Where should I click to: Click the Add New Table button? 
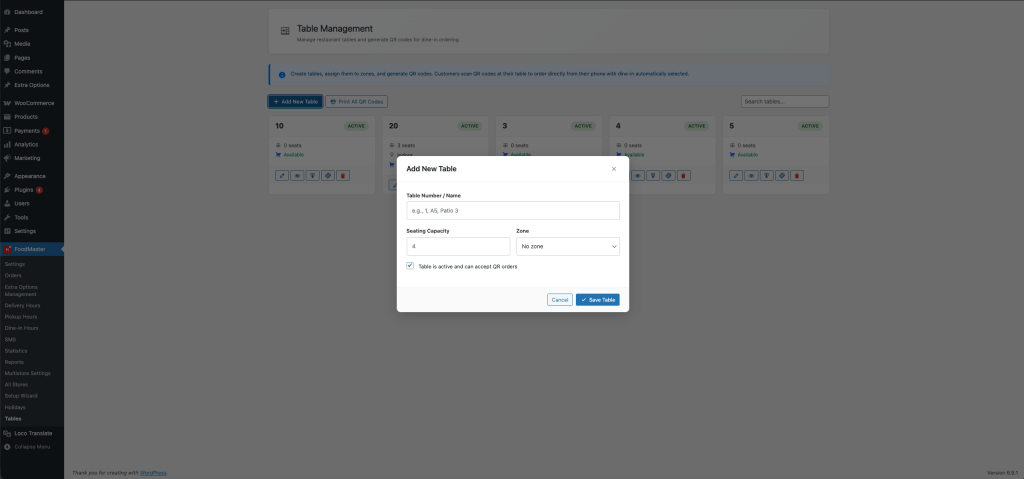tap(295, 102)
